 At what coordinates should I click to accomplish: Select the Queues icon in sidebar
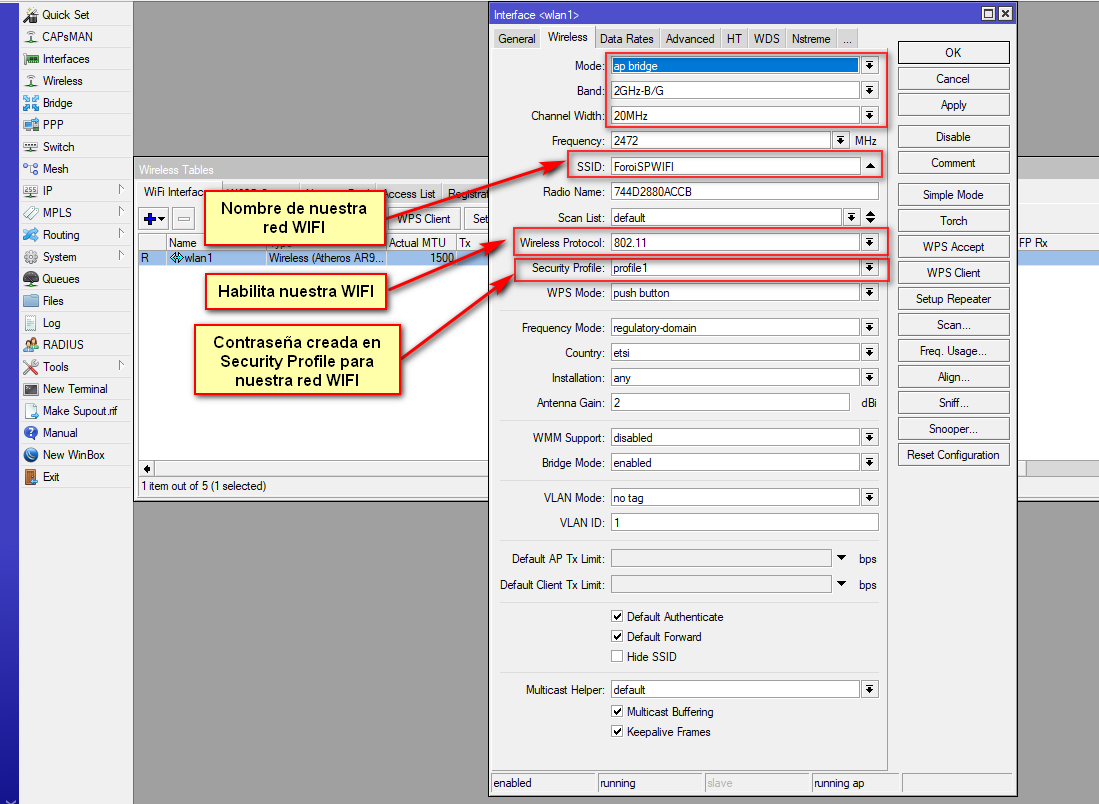click(31, 279)
